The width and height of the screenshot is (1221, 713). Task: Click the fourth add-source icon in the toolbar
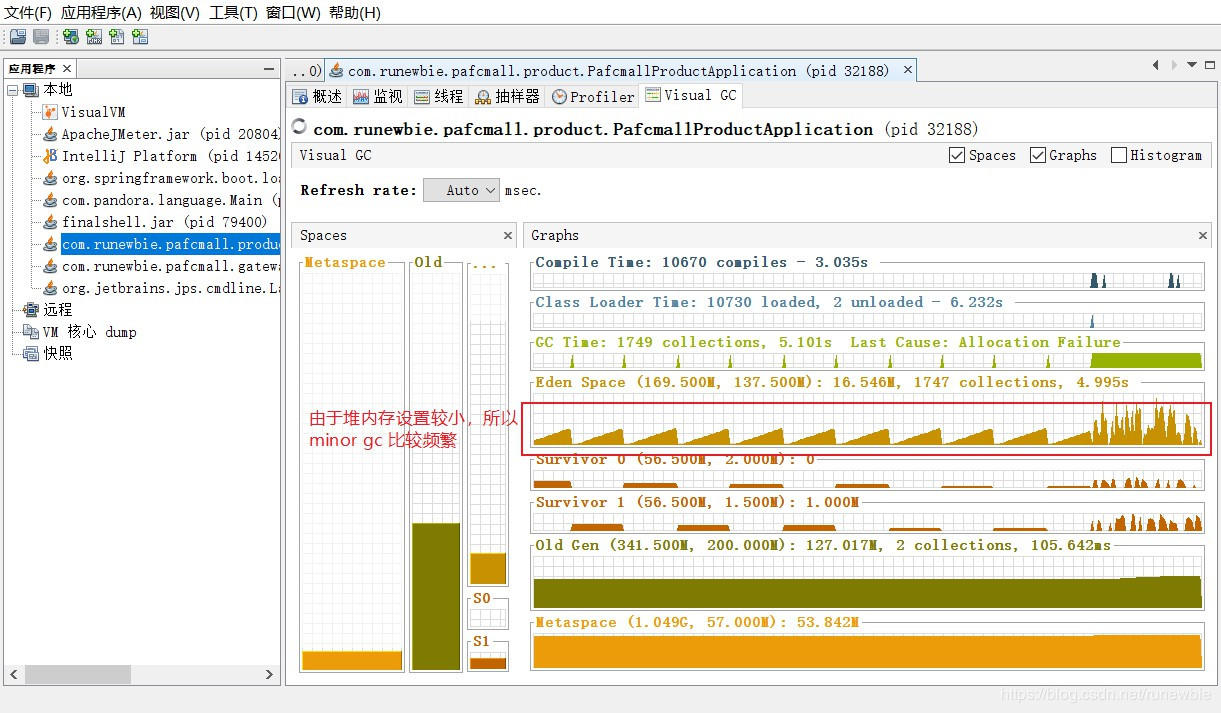[140, 37]
